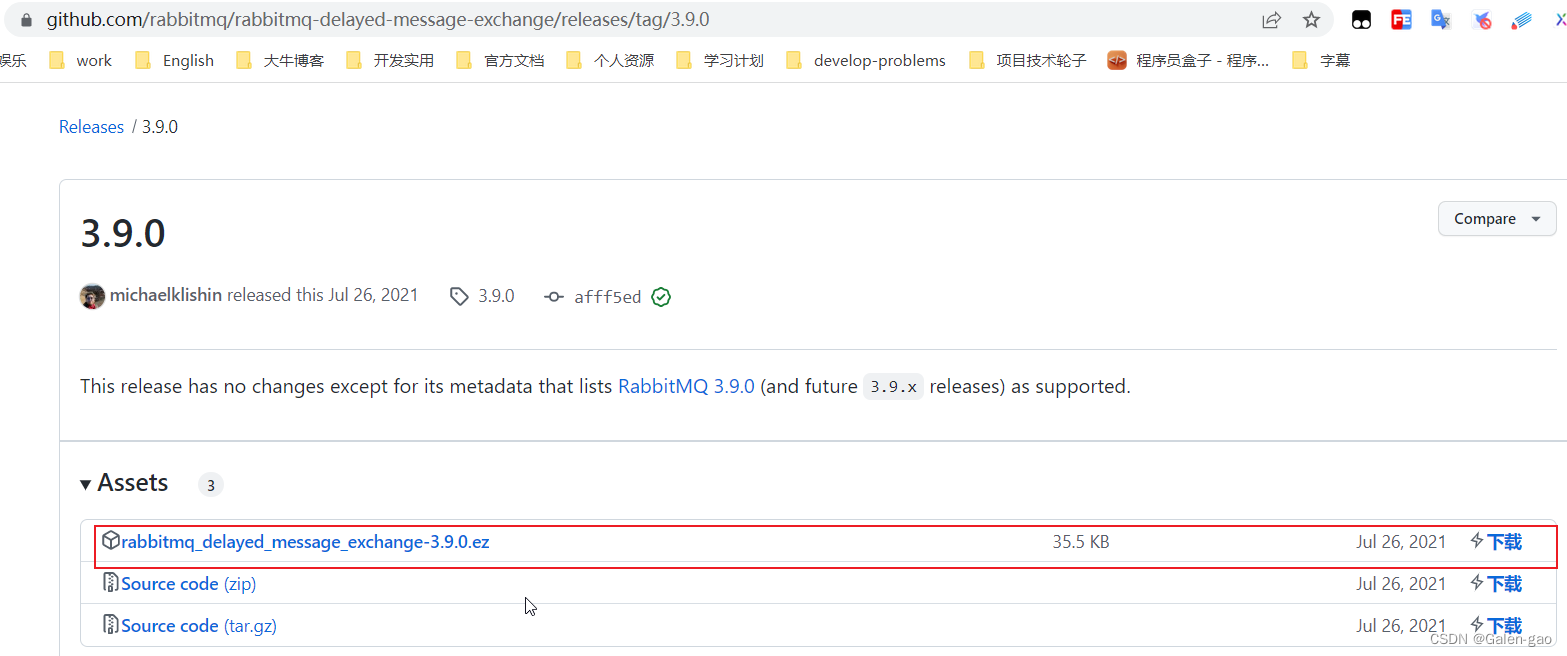Open the 个人资源 bookmarks folder
The width and height of the screenshot is (1567, 656).
click(610, 61)
